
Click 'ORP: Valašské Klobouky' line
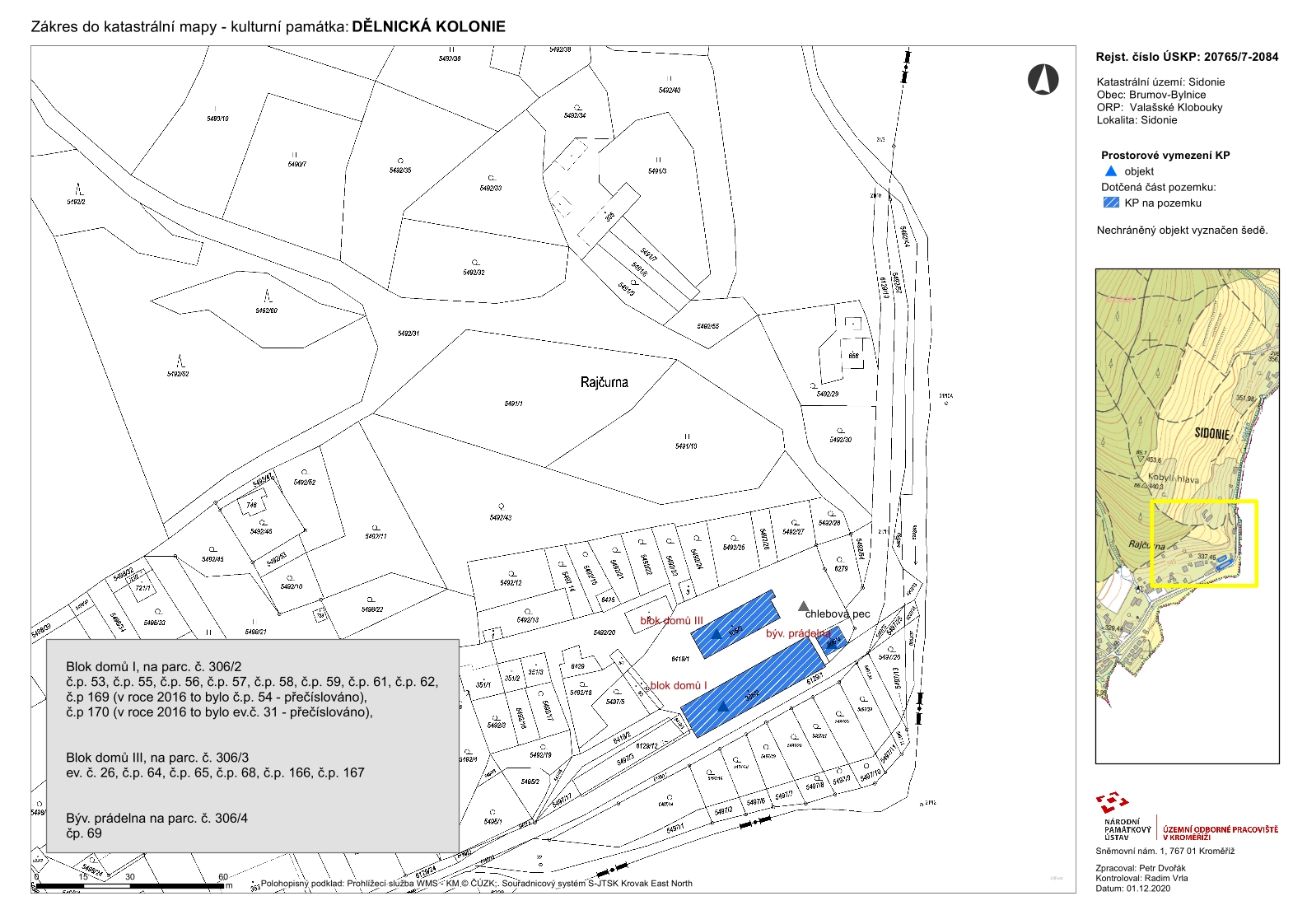[x=1160, y=107]
